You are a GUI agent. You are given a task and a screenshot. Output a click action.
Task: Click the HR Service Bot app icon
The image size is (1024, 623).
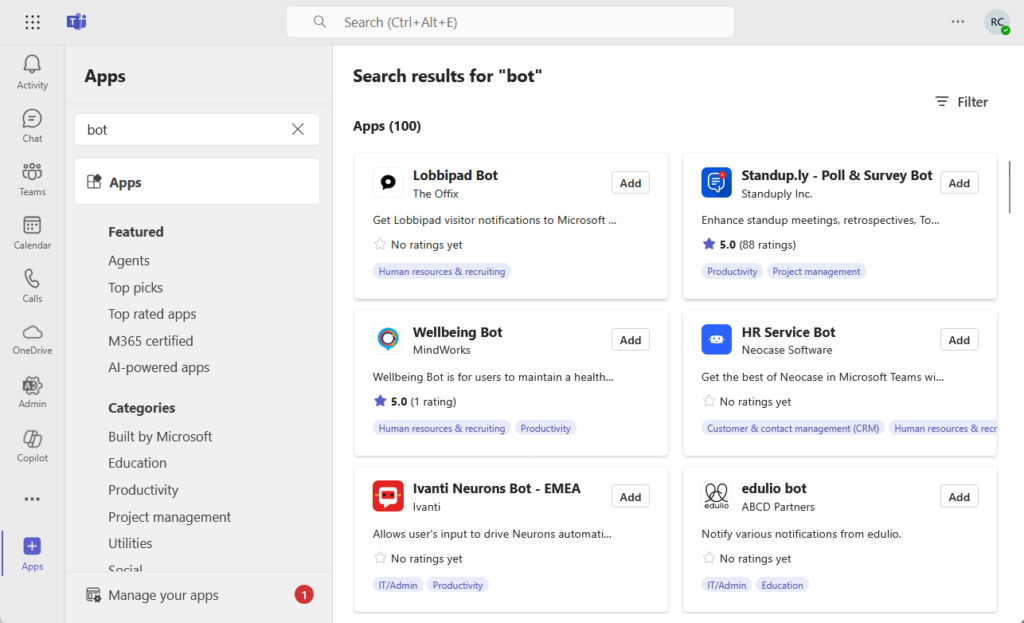(x=716, y=339)
